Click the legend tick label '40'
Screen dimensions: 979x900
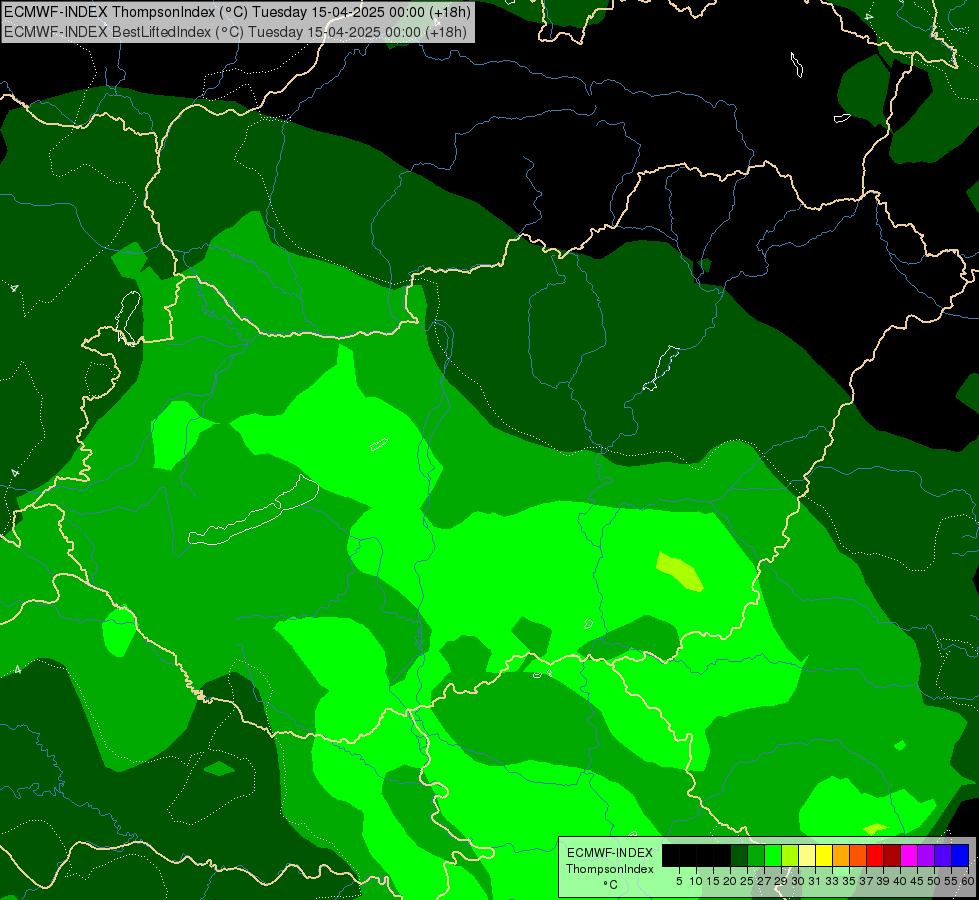(900, 881)
